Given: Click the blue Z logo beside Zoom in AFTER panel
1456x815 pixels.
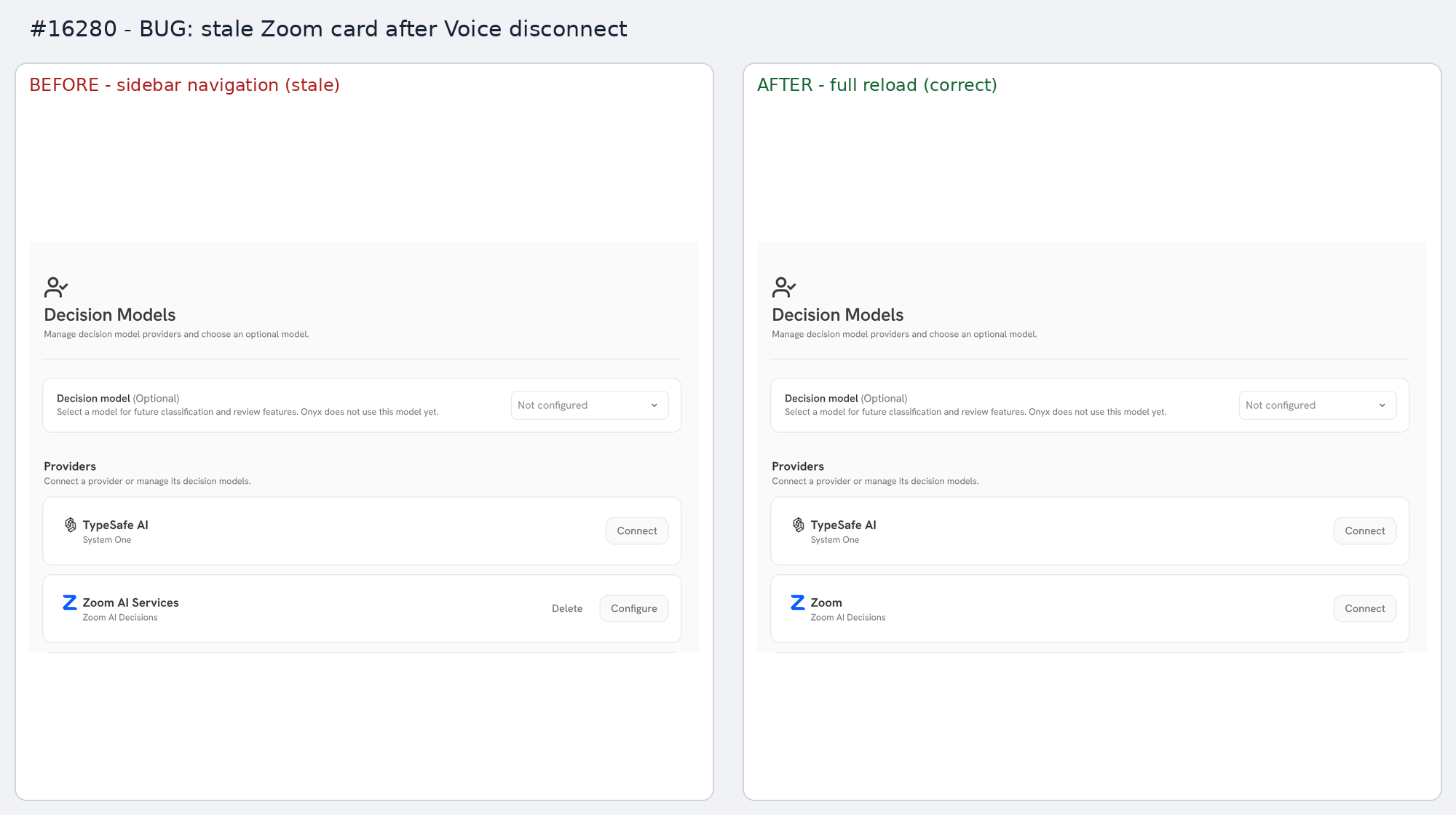Looking at the screenshot, I should 798,603.
